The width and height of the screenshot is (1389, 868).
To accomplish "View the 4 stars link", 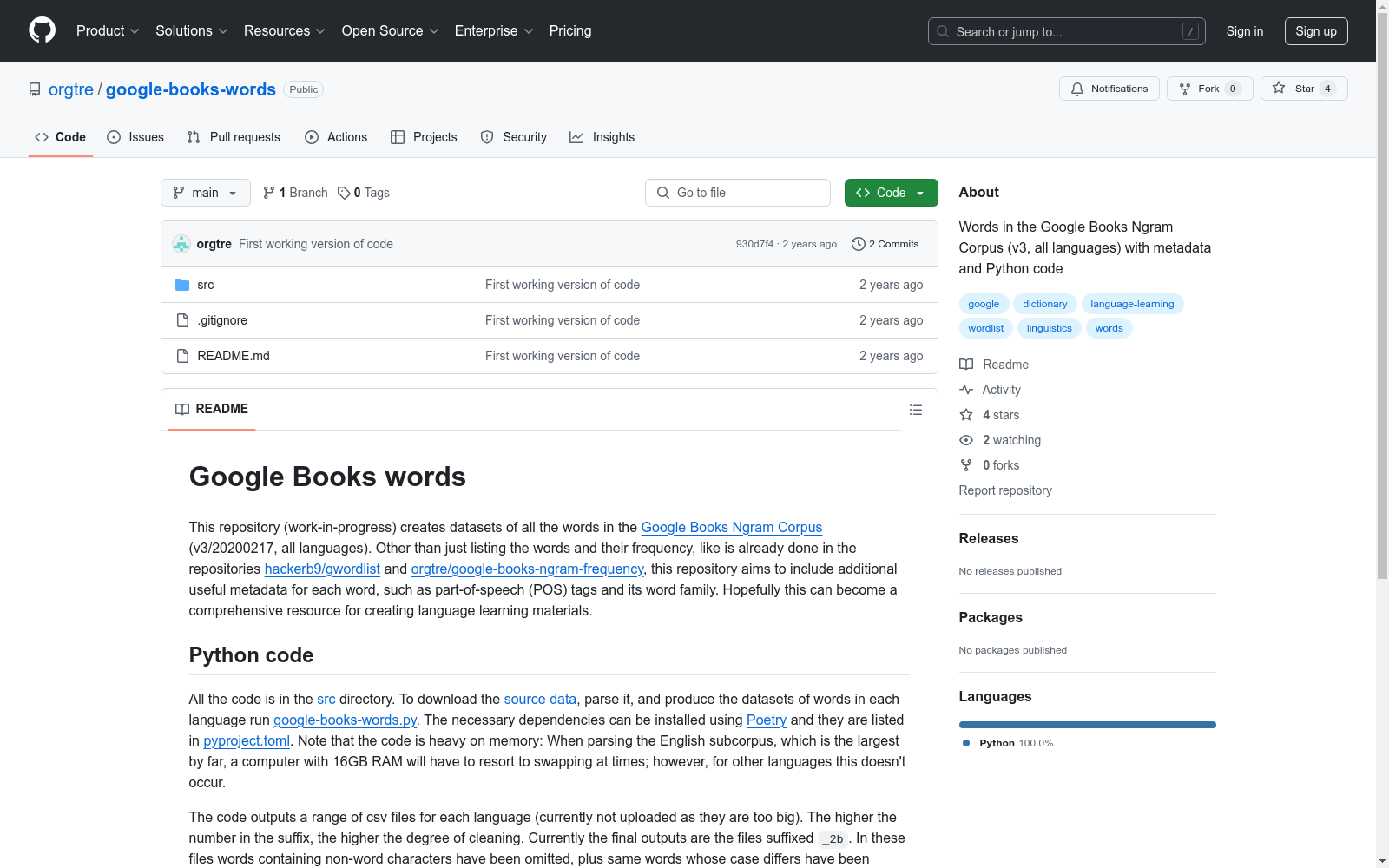I will coord(990,415).
